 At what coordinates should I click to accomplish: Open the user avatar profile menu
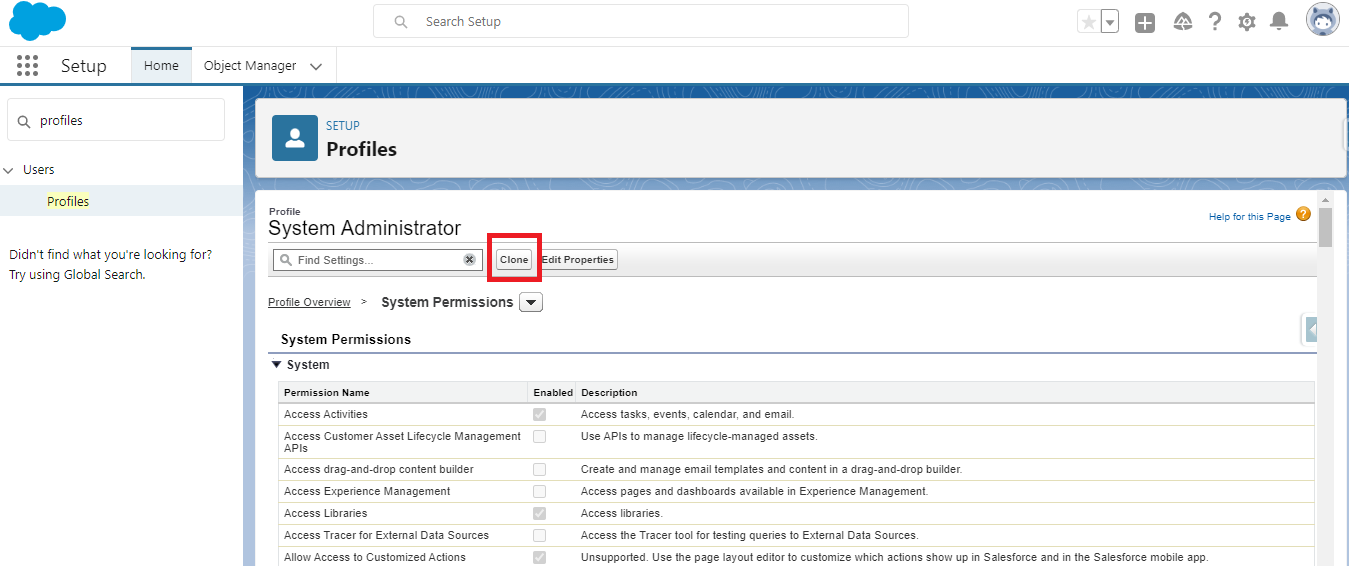click(1322, 20)
